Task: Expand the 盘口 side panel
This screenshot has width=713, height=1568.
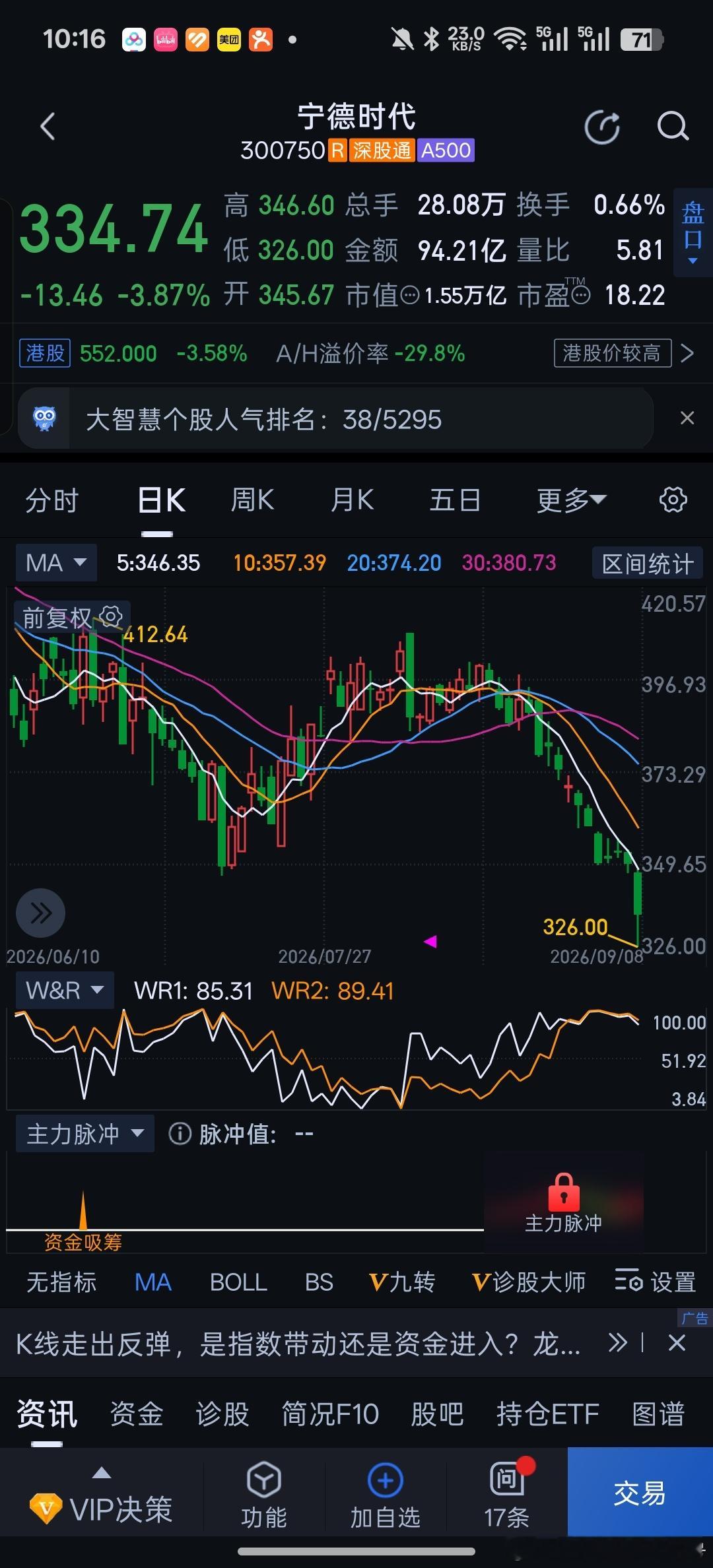Action: click(693, 232)
